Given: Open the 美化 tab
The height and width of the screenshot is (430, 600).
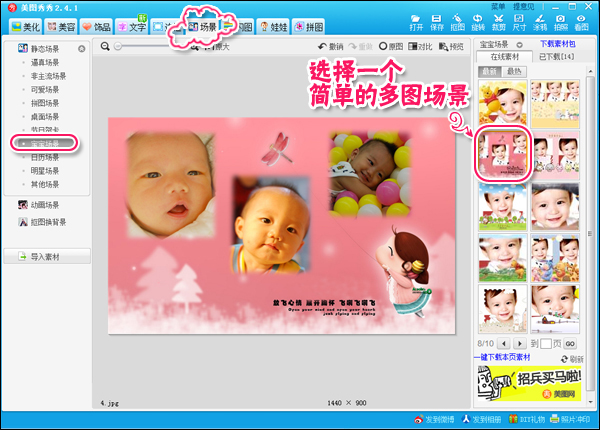Looking at the screenshot, I should [x=26, y=26].
